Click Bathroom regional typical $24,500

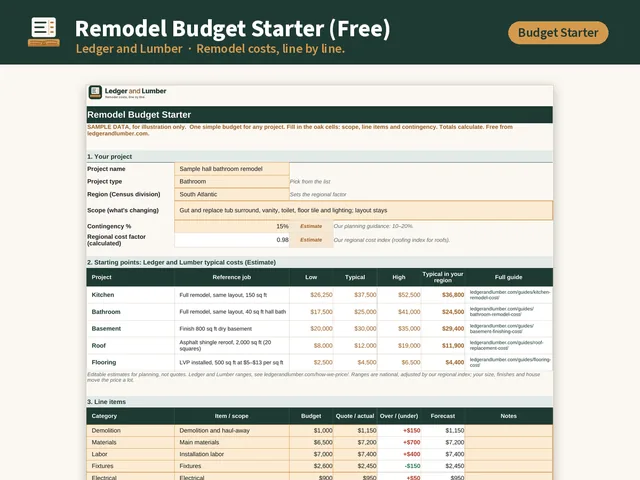[x=453, y=312]
